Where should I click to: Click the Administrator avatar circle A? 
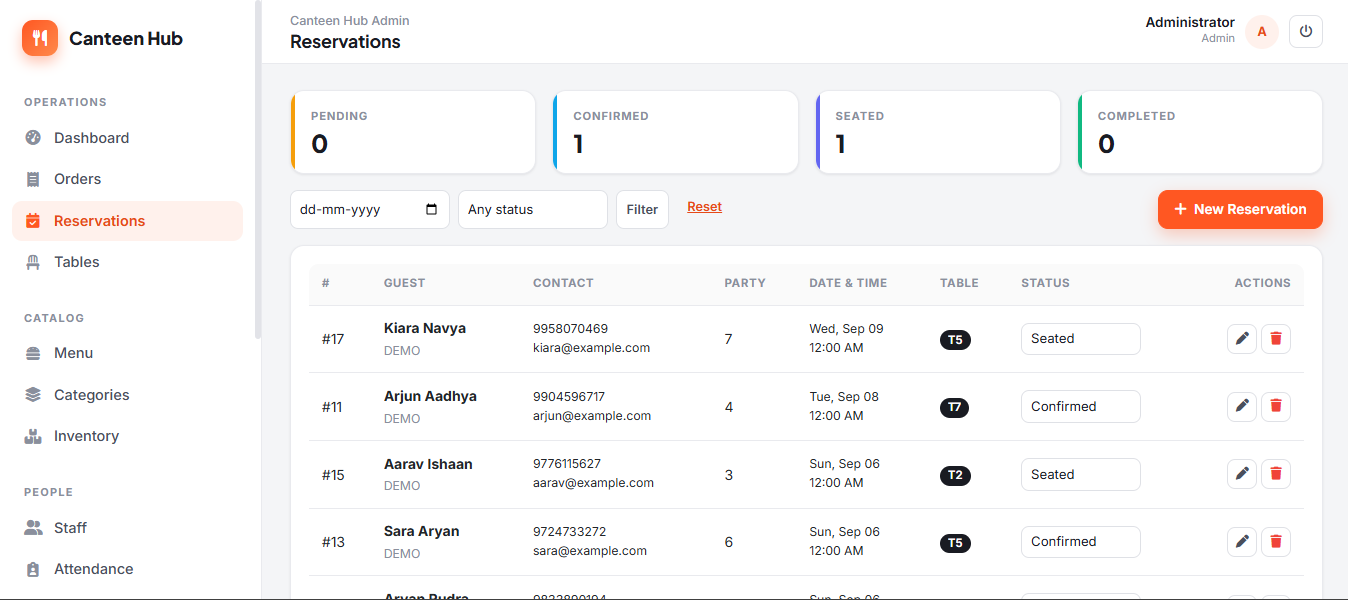[1262, 31]
